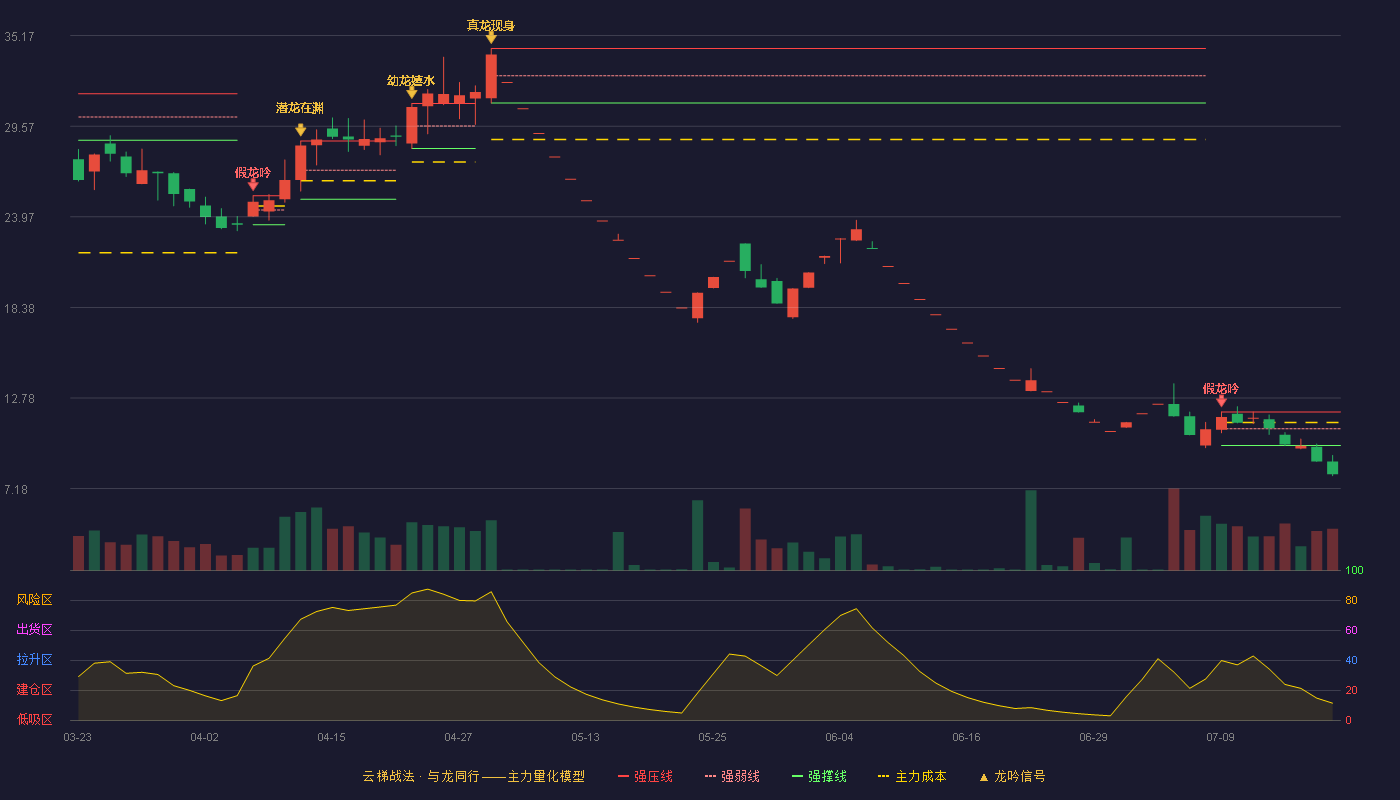Click the 假龙吟 red arrow near 07-09
Image resolution: width=1400 pixels, height=800 pixels.
tap(1221, 400)
